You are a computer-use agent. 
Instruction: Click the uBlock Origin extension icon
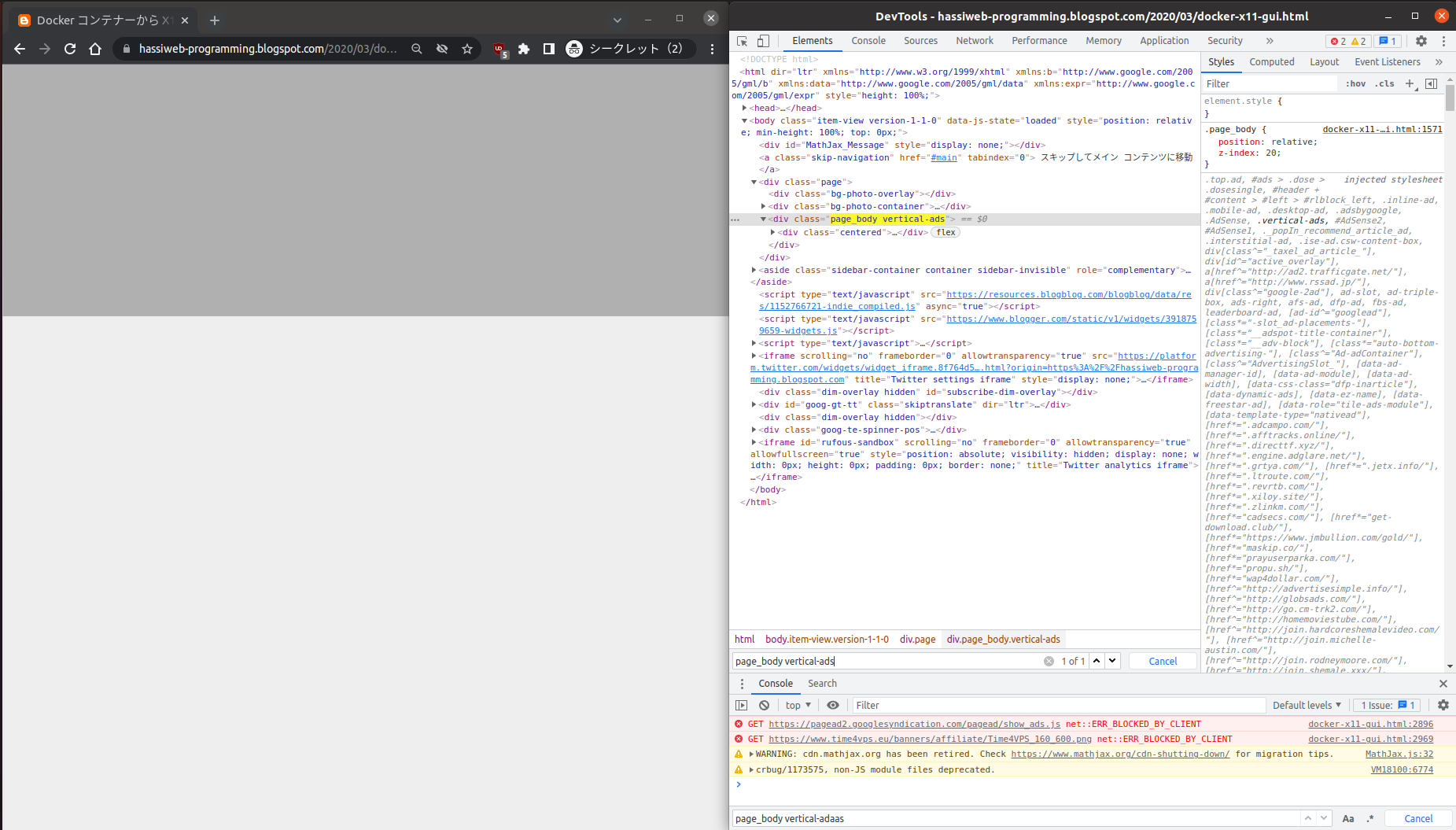click(x=500, y=50)
